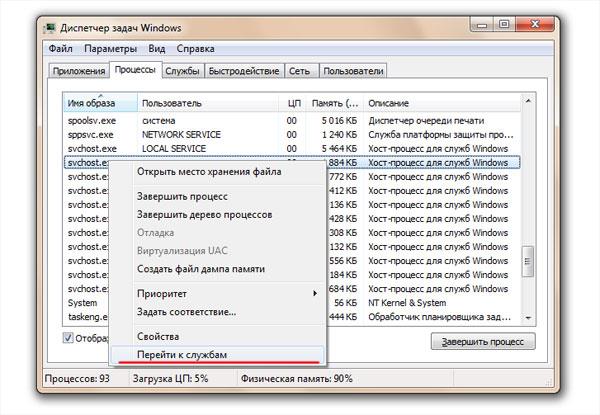Click the Task Manager title bar icon
Screen dimensions: 600x415
49,28
